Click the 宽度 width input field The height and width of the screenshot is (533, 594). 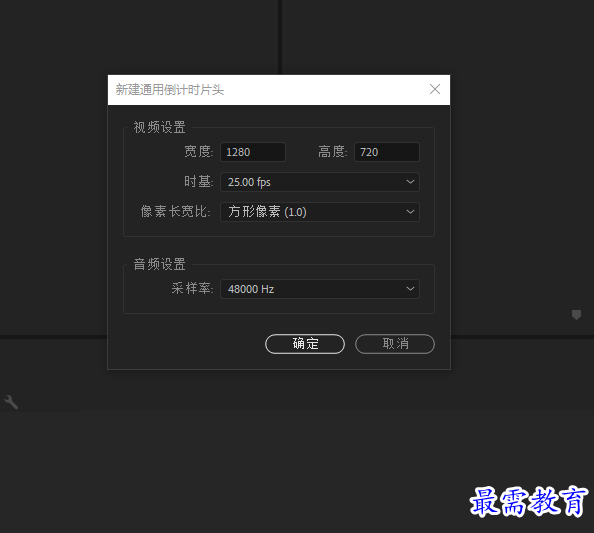tap(253, 152)
